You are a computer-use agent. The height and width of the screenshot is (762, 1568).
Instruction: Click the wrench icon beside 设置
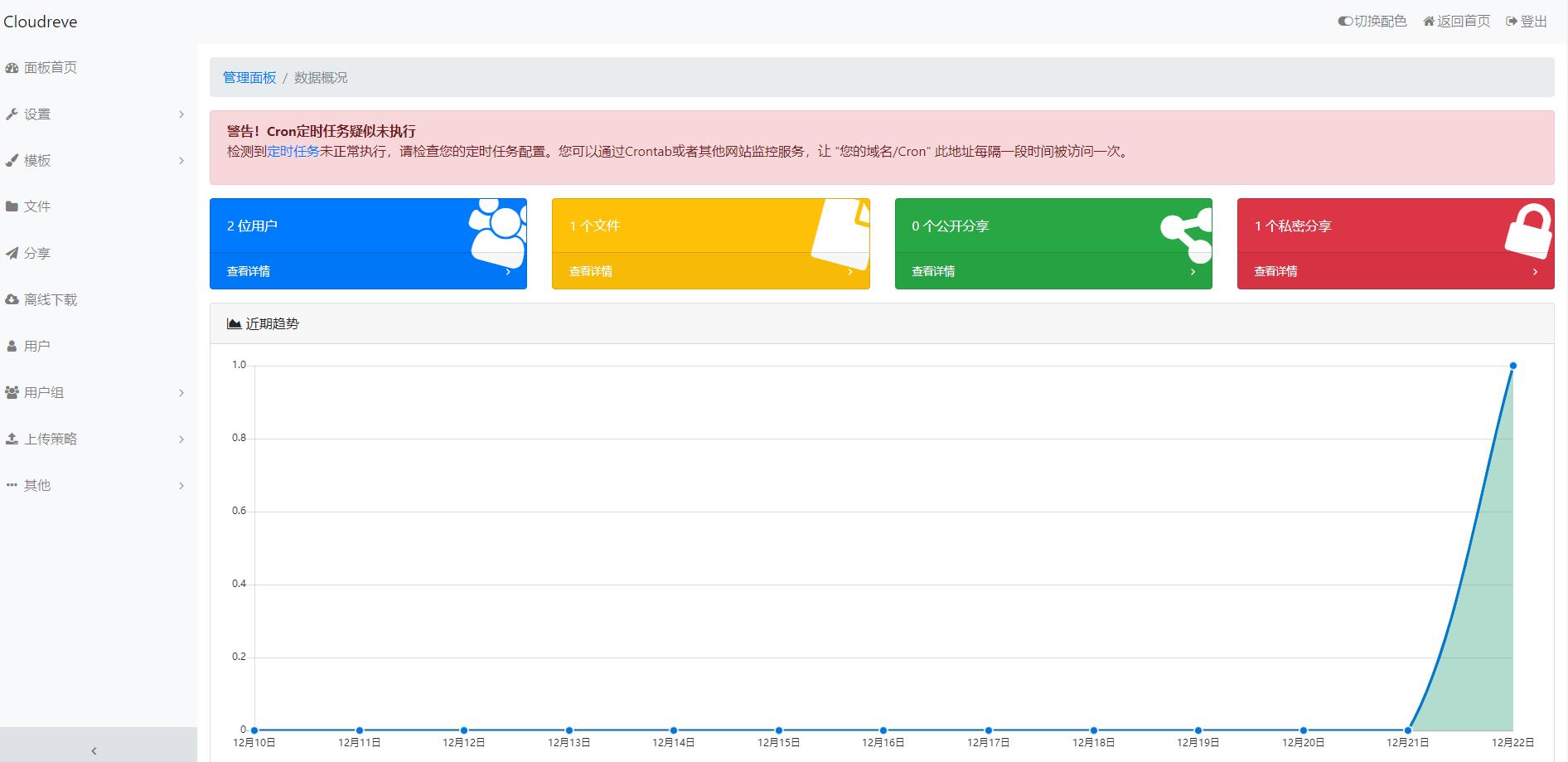12,114
